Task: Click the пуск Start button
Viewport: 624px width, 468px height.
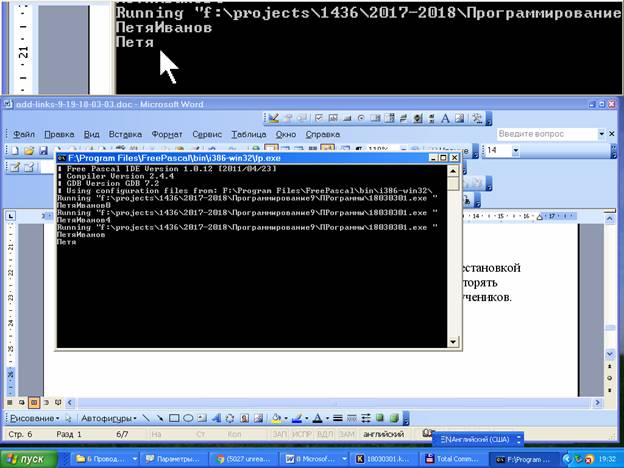Action: (29, 459)
